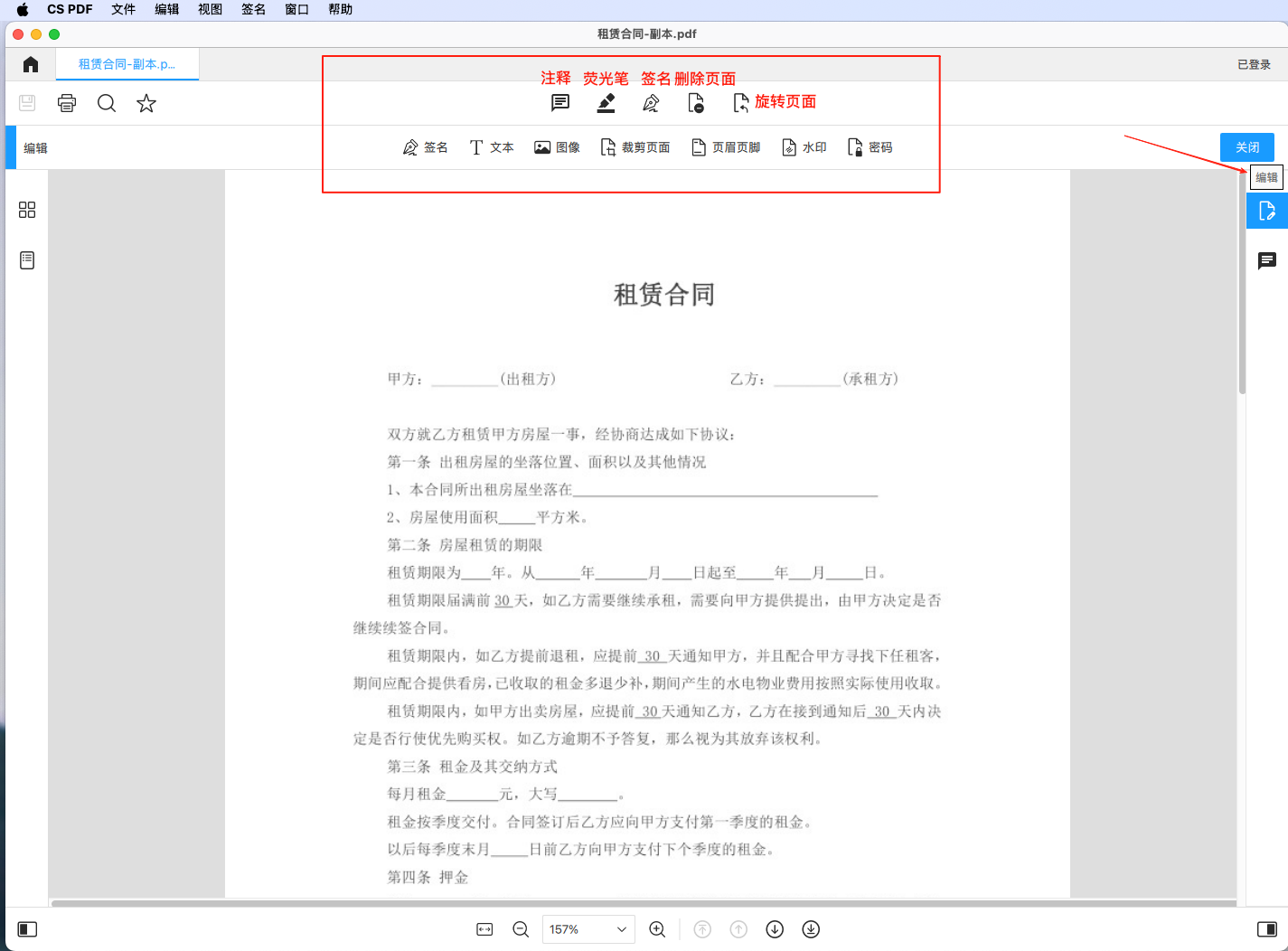Open the Apple menu
Viewport: 1288px width, 951px height.
[x=23, y=9]
